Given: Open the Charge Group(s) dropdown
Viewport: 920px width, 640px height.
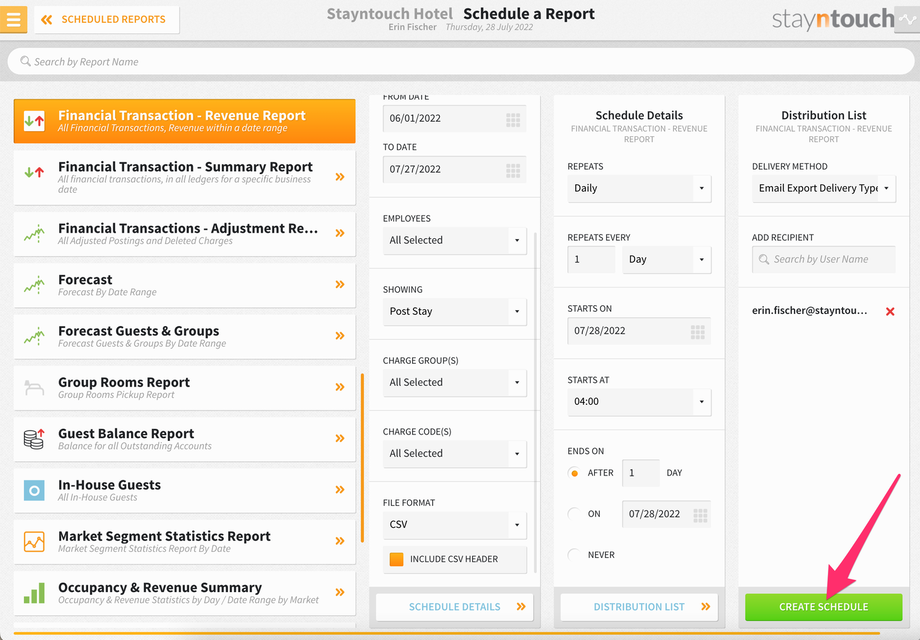Looking at the screenshot, I should tap(455, 382).
